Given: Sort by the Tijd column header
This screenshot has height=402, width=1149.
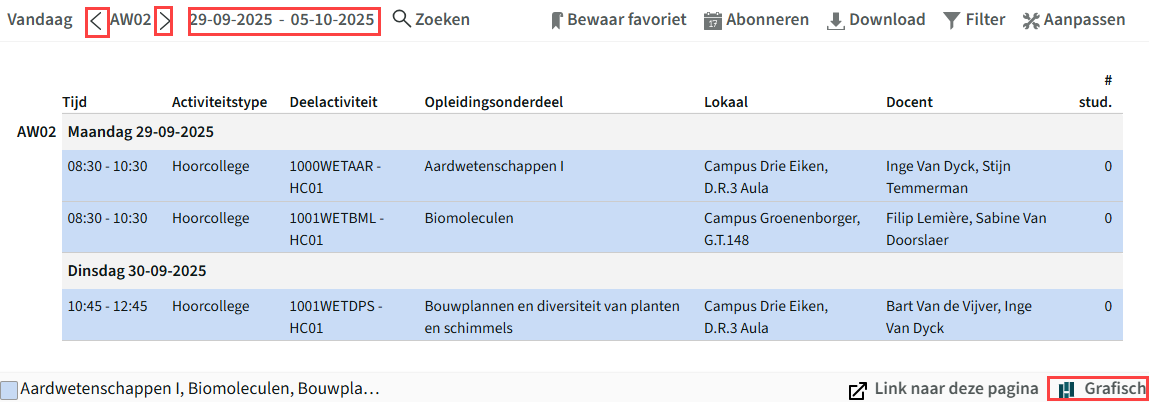Looking at the screenshot, I should [75, 102].
